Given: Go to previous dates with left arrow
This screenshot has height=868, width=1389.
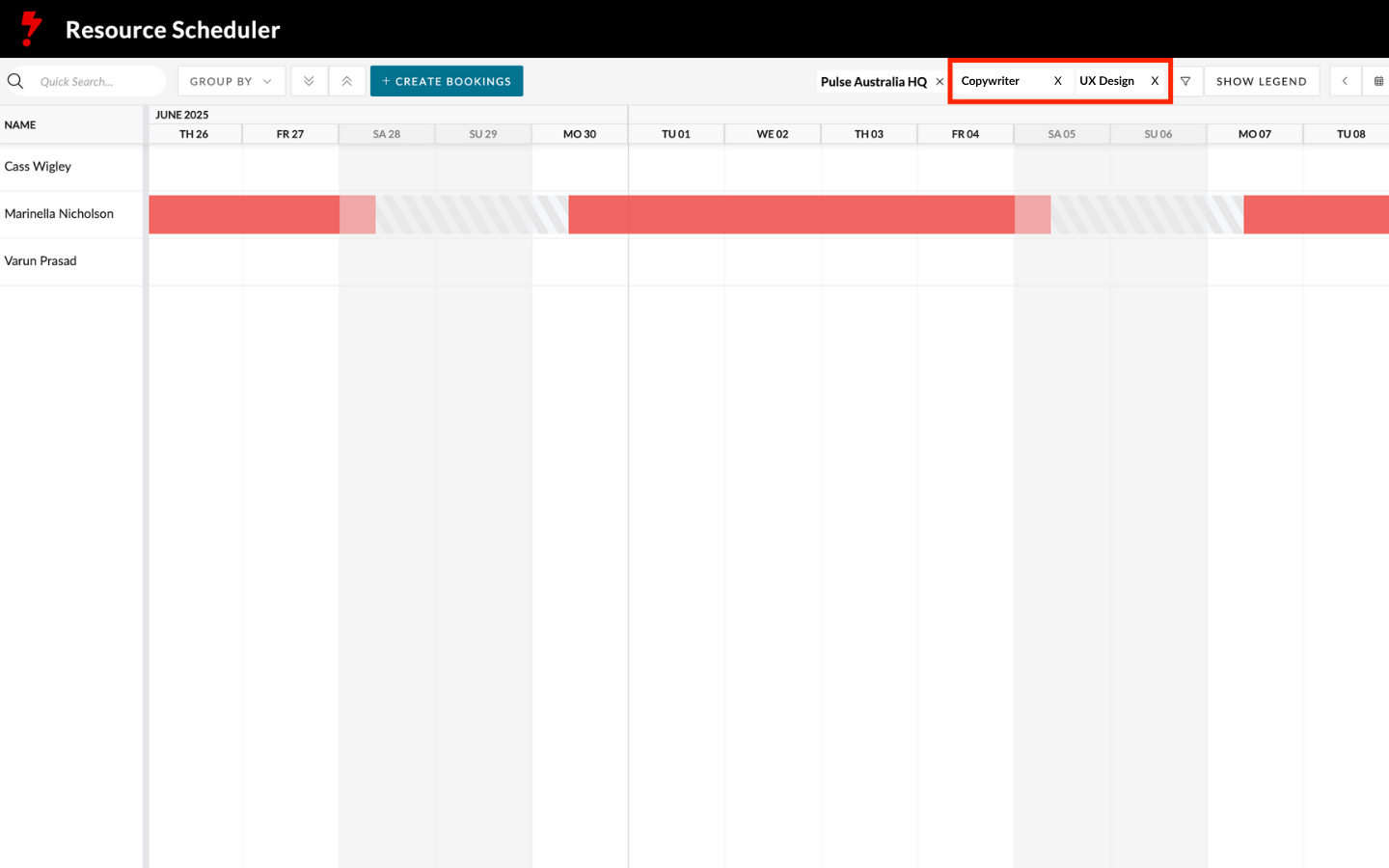Looking at the screenshot, I should [1345, 81].
